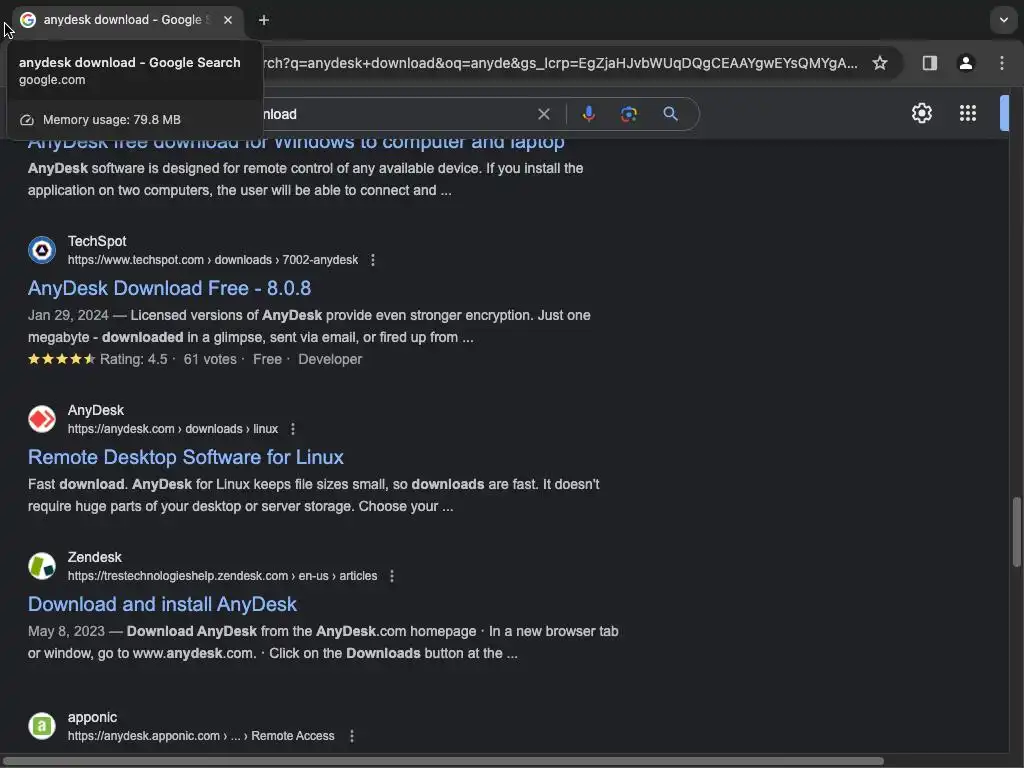1024x768 pixels.
Task: Click the horizontal scrollbar at bottom
Action: (x=443, y=761)
